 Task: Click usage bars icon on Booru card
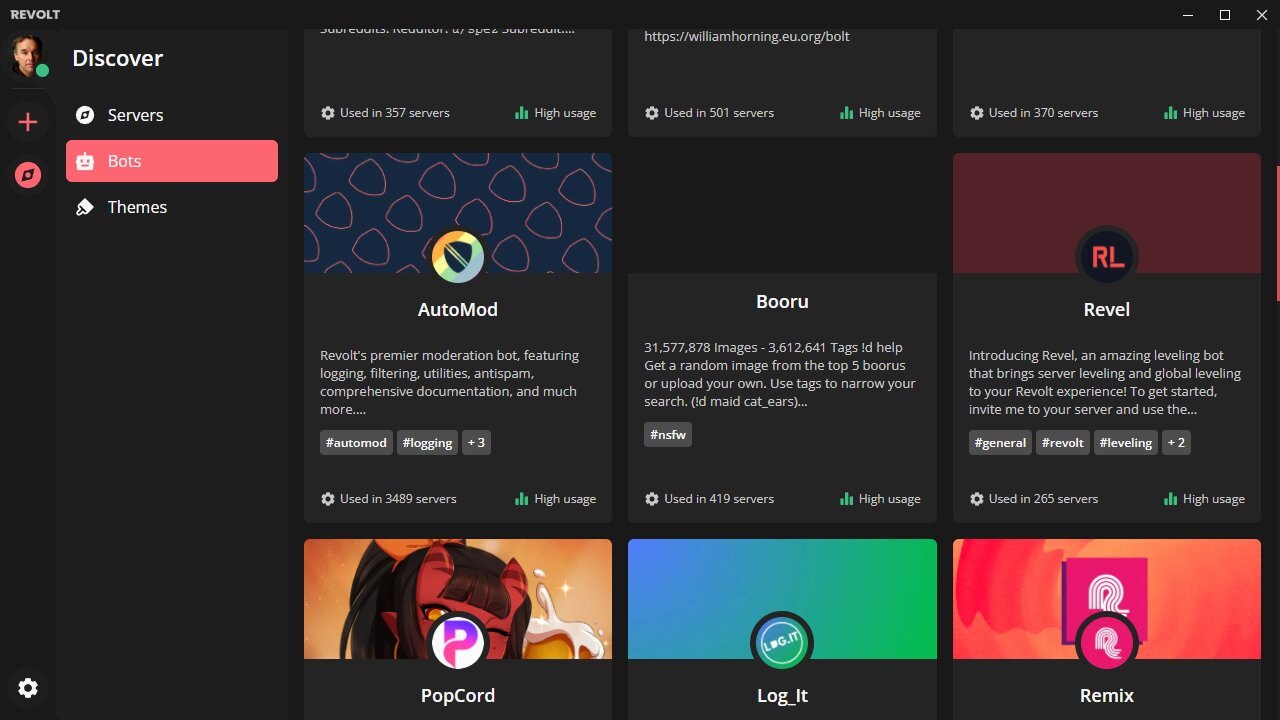846,499
